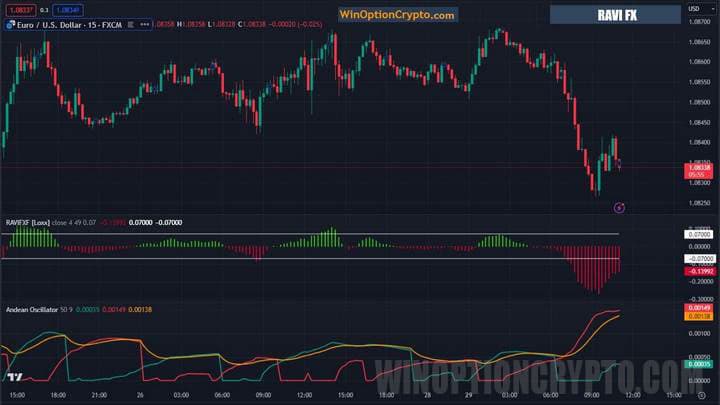Viewport: 720px width, 405px height.
Task: Click the OHLC change value -0.00020
Action: click(282, 25)
